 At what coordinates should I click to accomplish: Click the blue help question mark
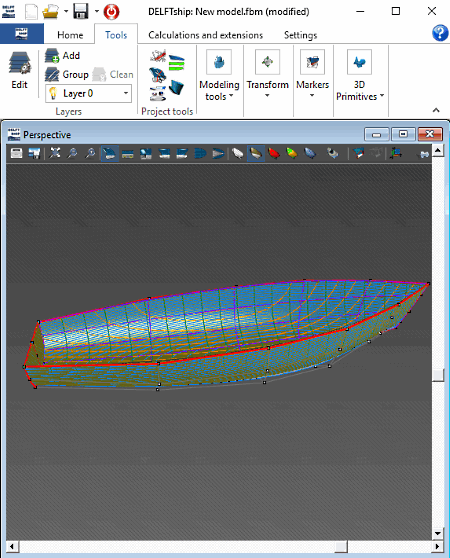[x=440, y=33]
